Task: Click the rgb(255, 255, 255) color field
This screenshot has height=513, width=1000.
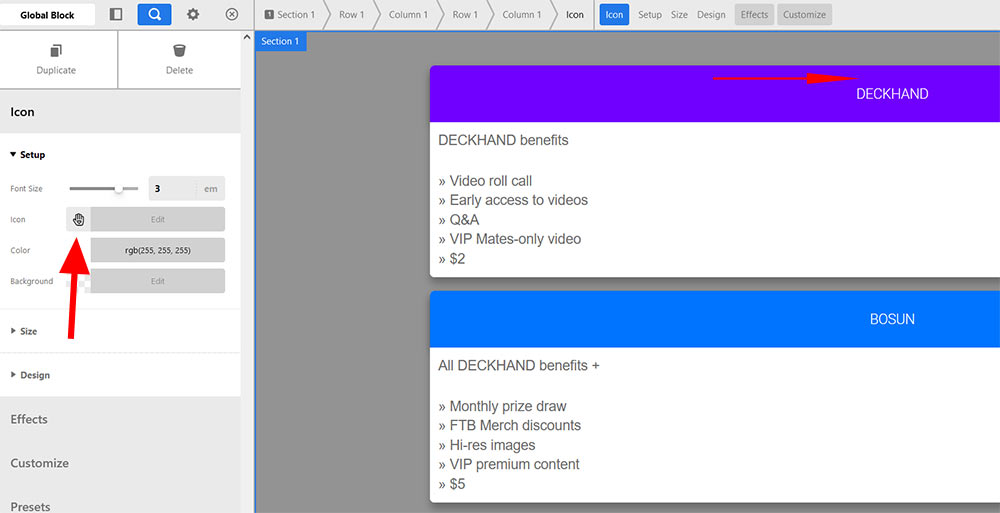Action: [x=157, y=250]
